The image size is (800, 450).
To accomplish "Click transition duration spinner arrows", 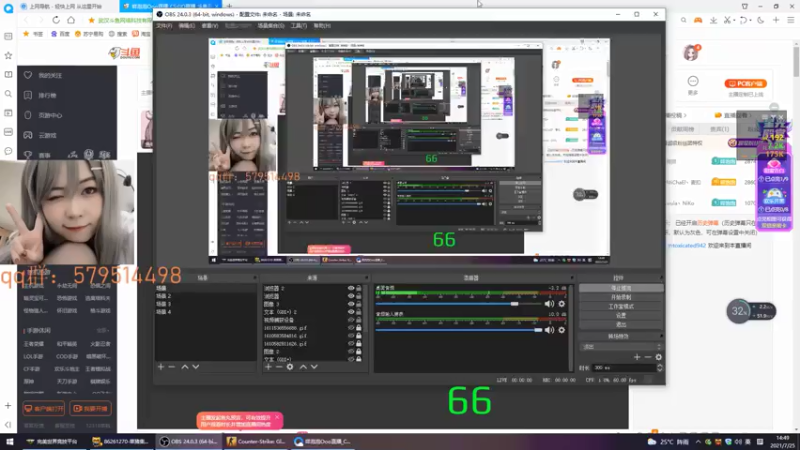I will (x=660, y=367).
